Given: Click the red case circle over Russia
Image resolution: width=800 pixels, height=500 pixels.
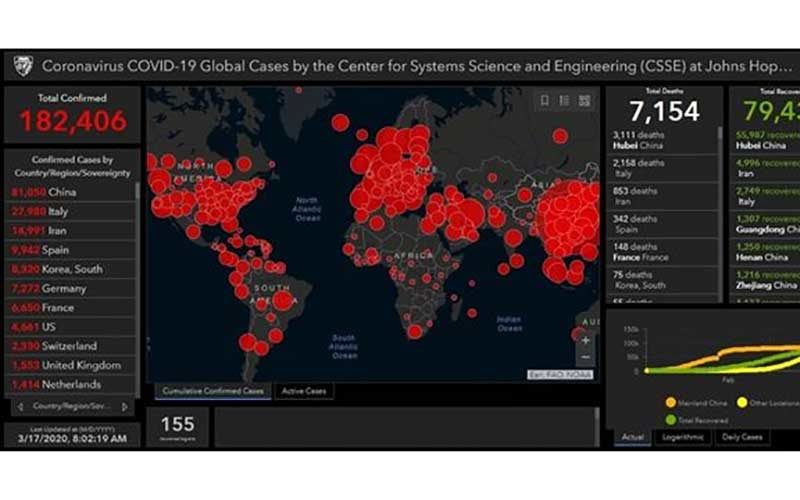Looking at the screenshot, I should 560,136.
